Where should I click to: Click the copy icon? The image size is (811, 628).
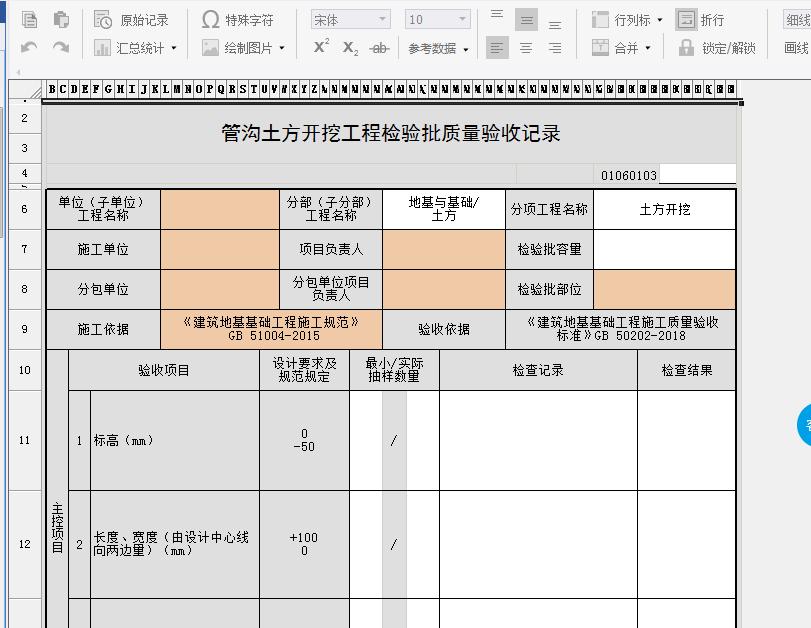pos(30,20)
